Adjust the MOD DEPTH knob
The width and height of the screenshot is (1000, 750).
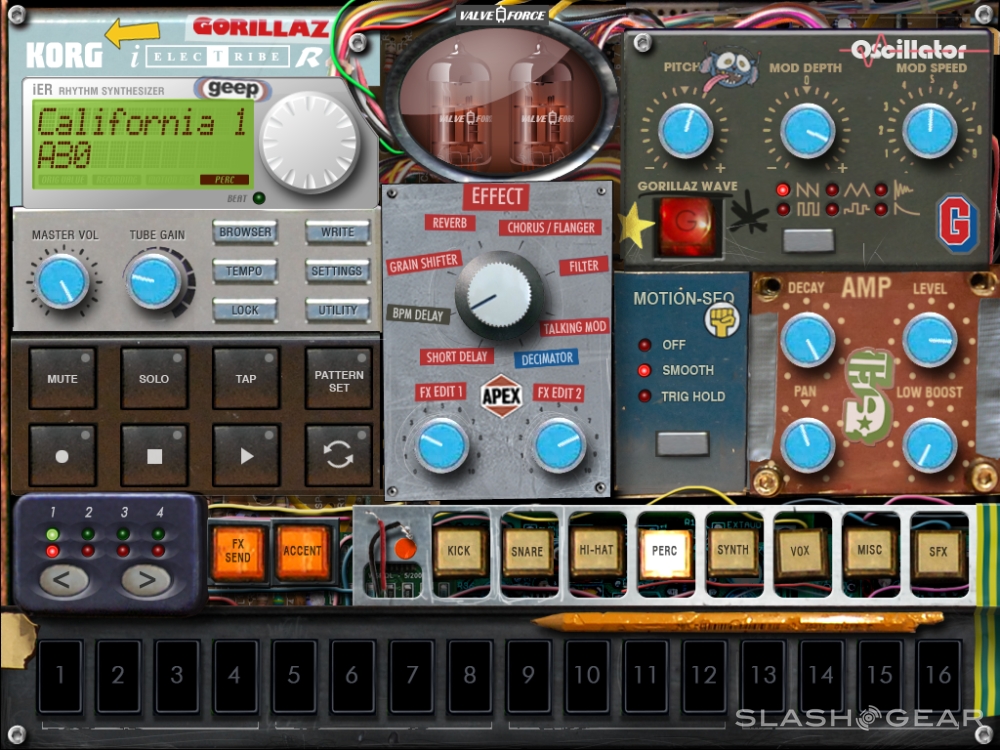pos(807,131)
